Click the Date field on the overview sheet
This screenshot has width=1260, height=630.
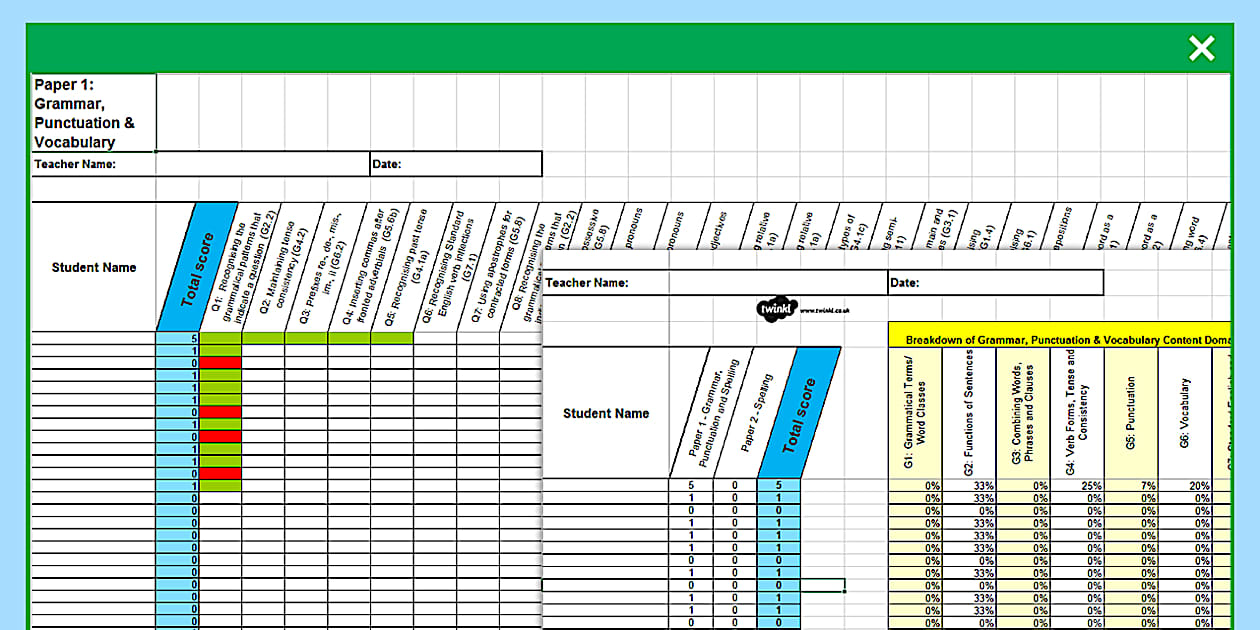click(990, 282)
